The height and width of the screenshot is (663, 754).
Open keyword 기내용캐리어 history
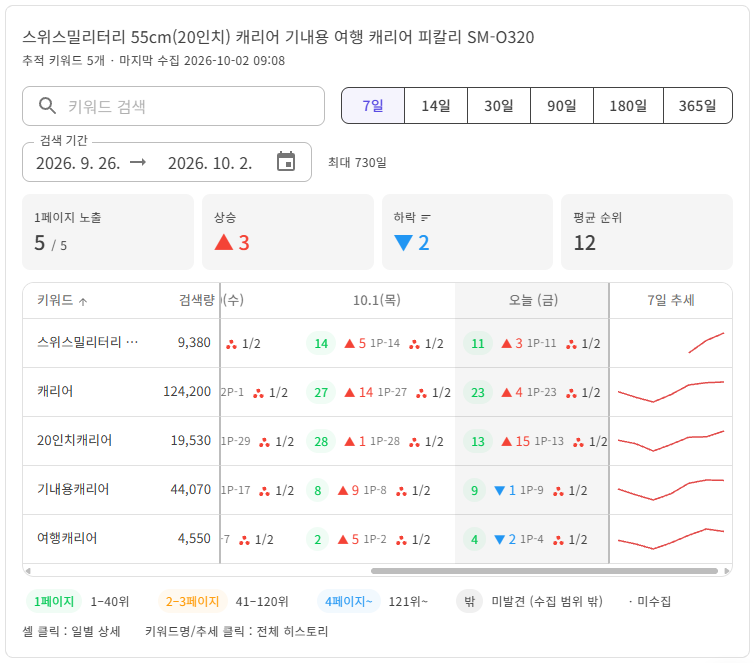tap(73, 489)
